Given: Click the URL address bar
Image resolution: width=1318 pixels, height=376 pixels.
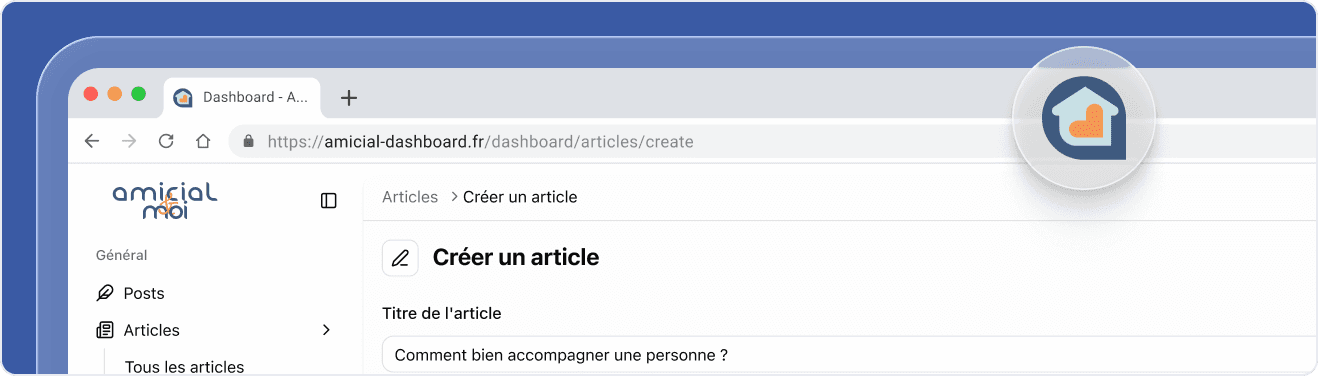Looking at the screenshot, I should point(772,142).
